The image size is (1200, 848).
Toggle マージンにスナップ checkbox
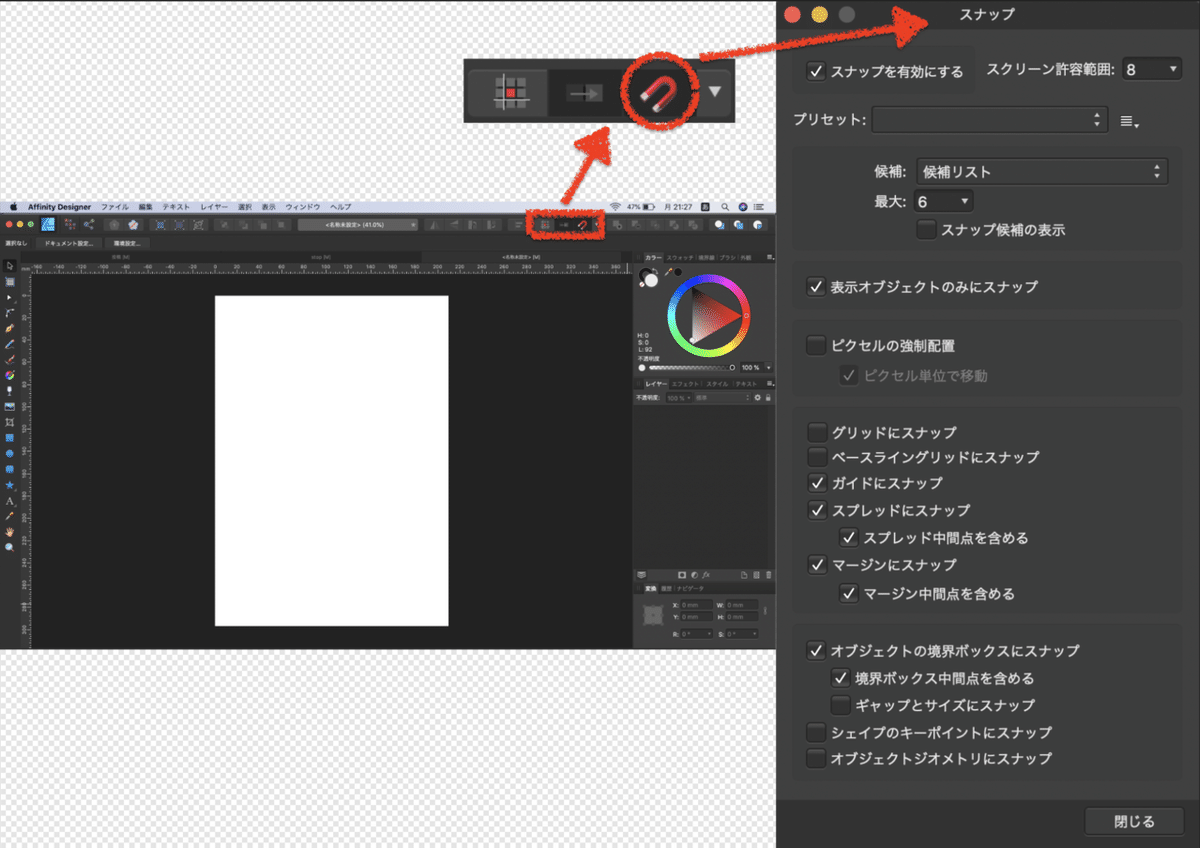[x=816, y=565]
